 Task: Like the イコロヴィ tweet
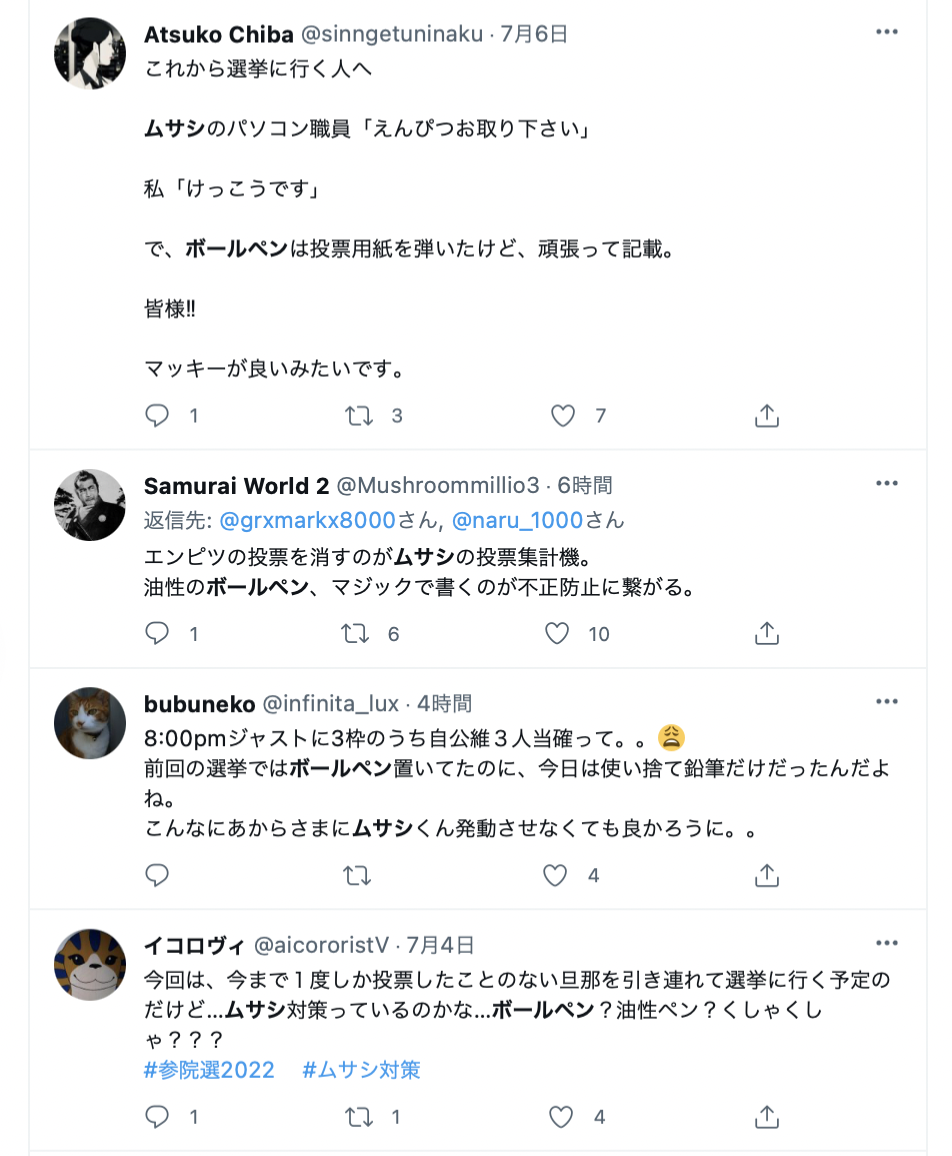point(561,1117)
